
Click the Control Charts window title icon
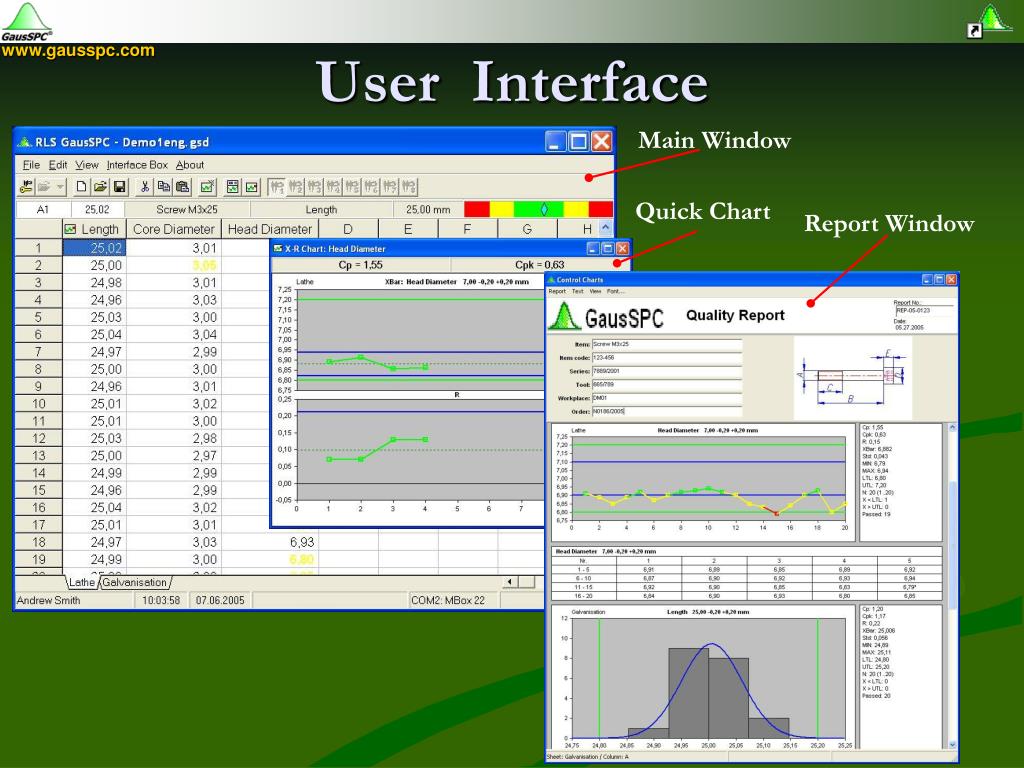(552, 280)
